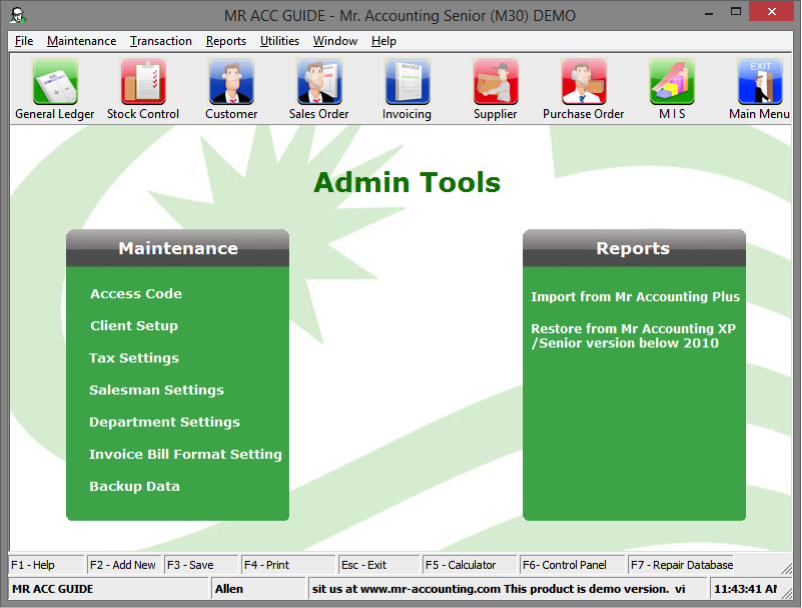Click the MR ACC GUIDE status bar entry
The height and width of the screenshot is (608, 802).
109,589
